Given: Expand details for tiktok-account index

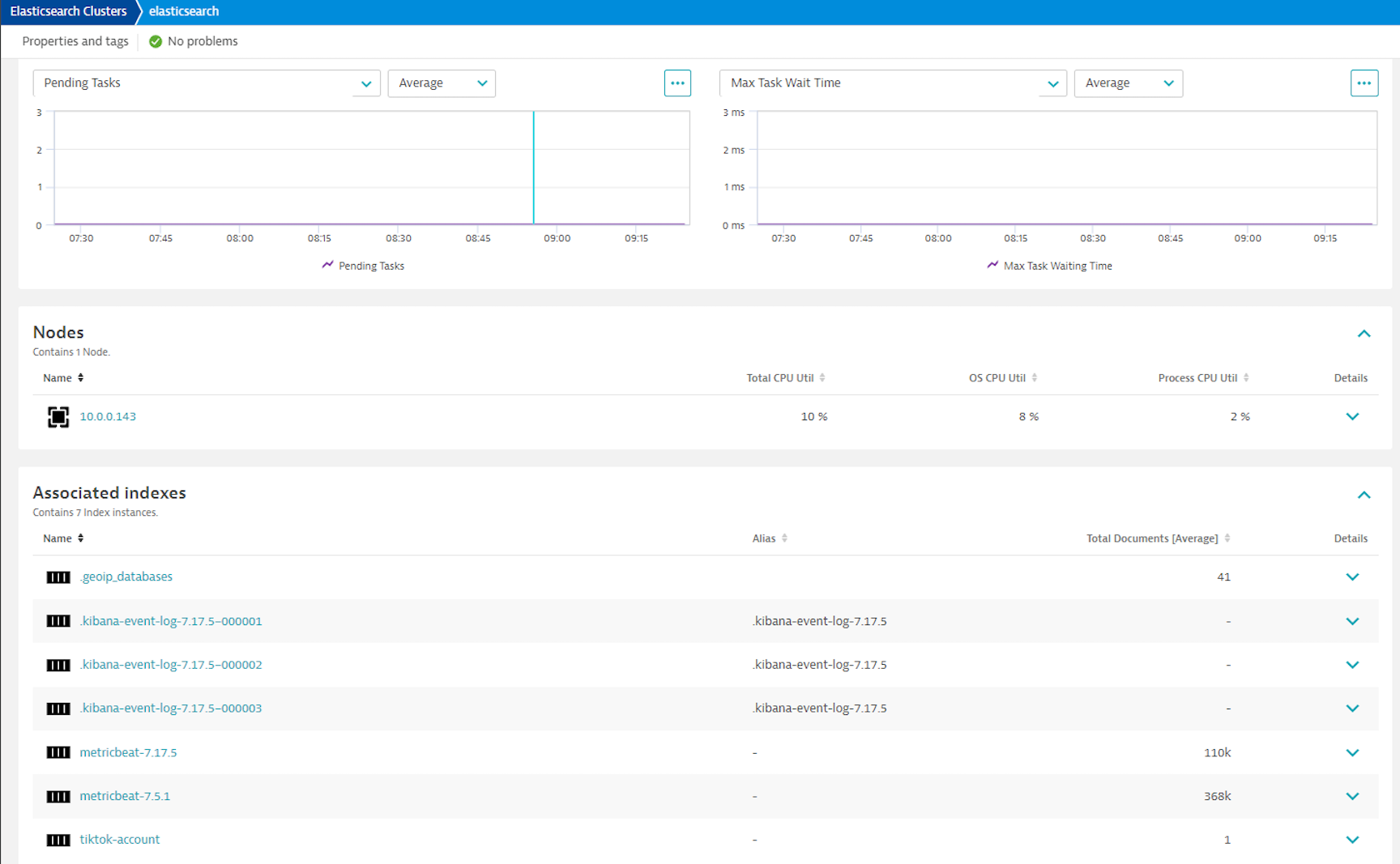Looking at the screenshot, I should (x=1352, y=841).
